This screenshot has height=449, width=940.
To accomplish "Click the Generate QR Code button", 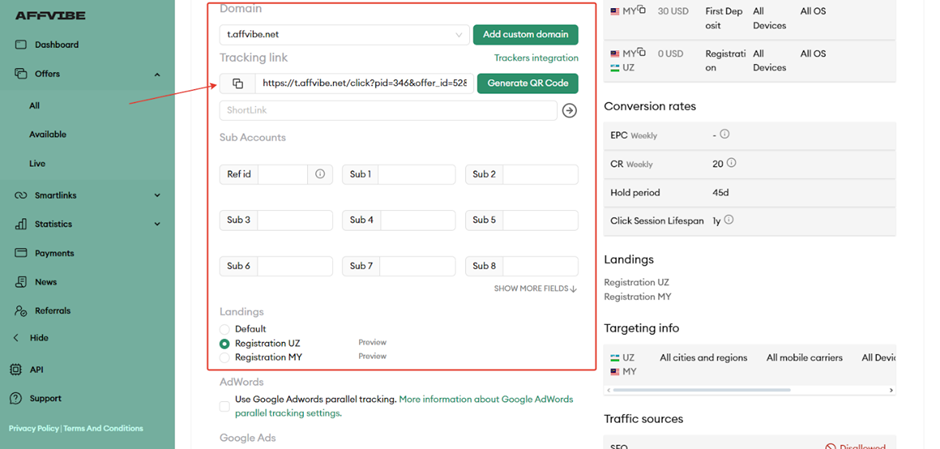I will (x=527, y=84).
